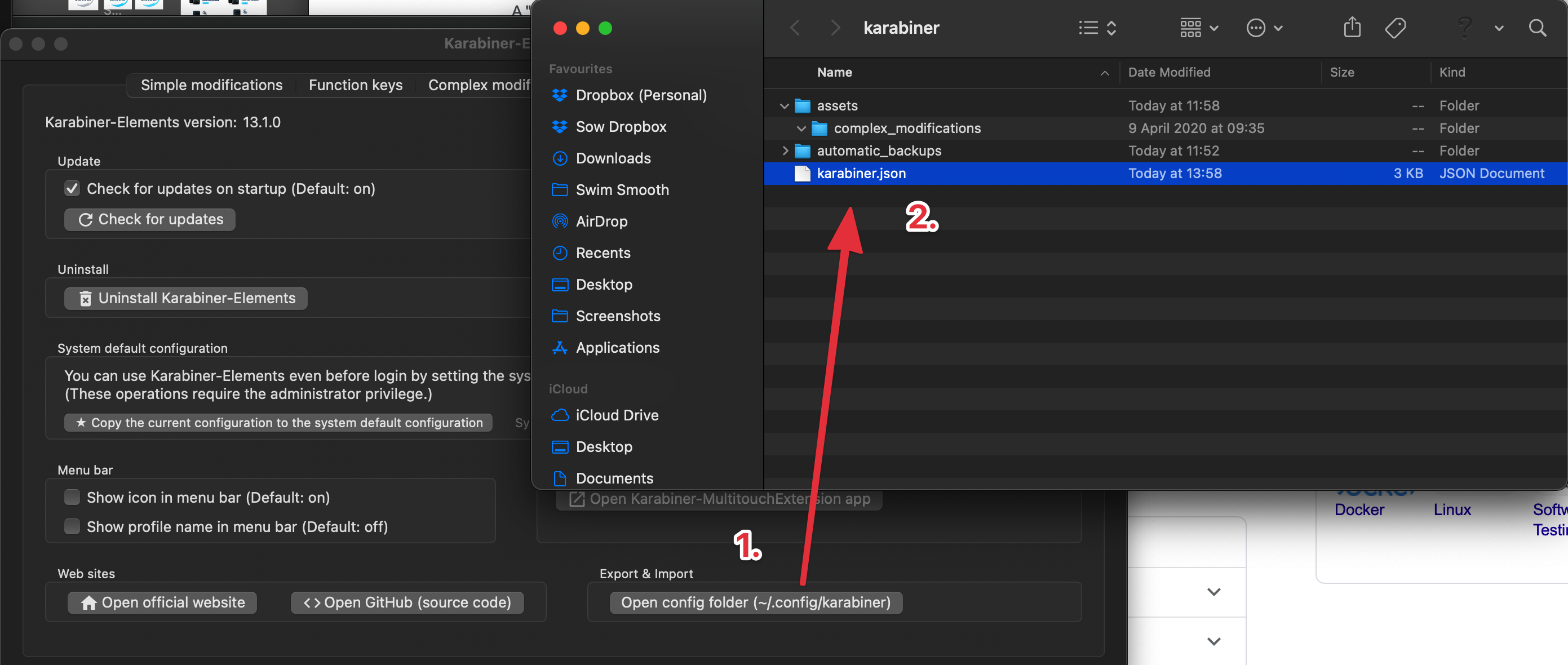The width and height of the screenshot is (1568, 665).
Task: Click Open config folder button
Action: (755, 601)
